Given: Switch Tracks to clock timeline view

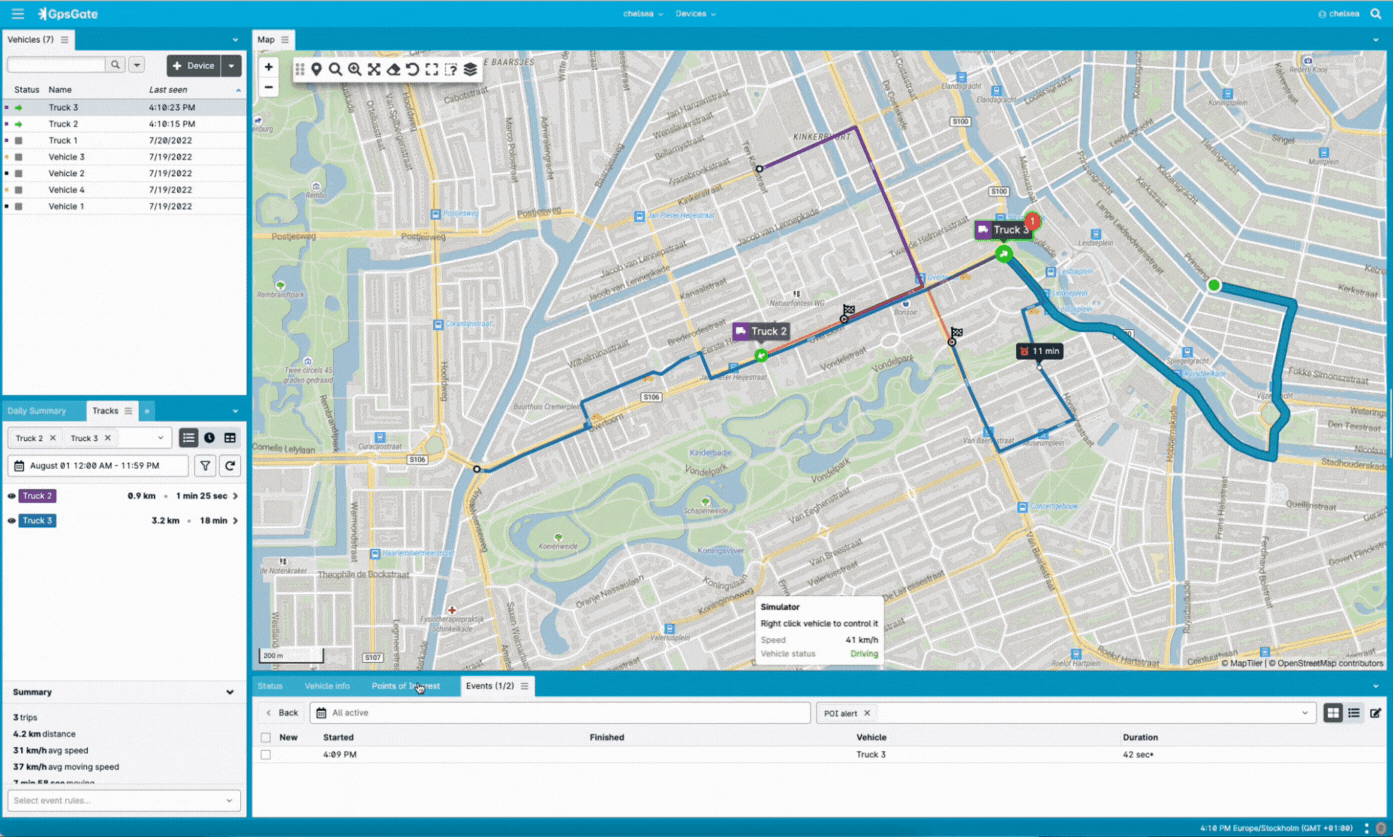Looking at the screenshot, I should point(209,438).
